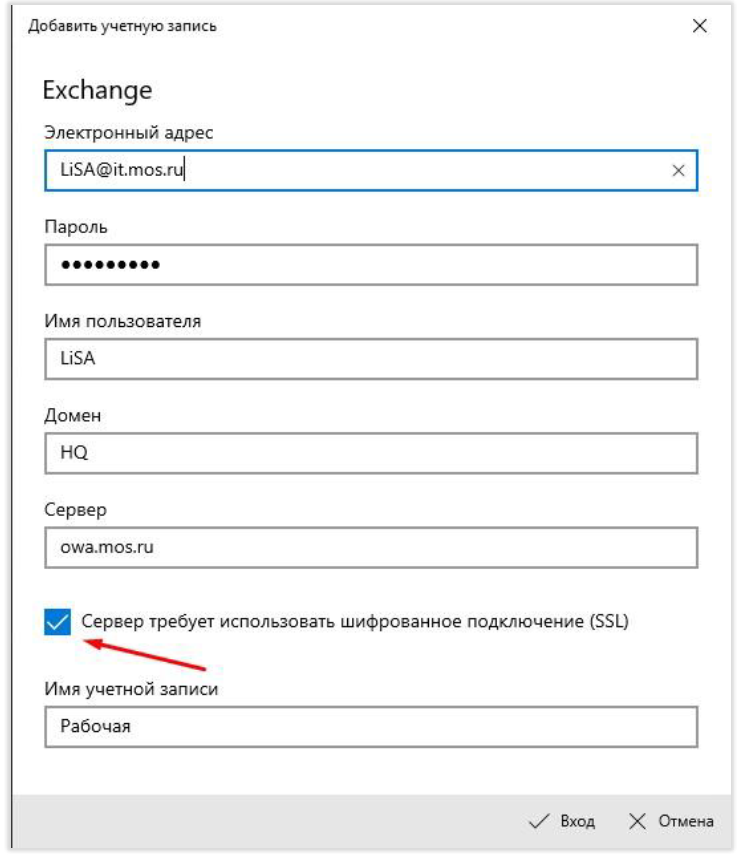This screenshot has height=856, width=744.
Task: Click into the Пароль password field
Action: pos(371,265)
